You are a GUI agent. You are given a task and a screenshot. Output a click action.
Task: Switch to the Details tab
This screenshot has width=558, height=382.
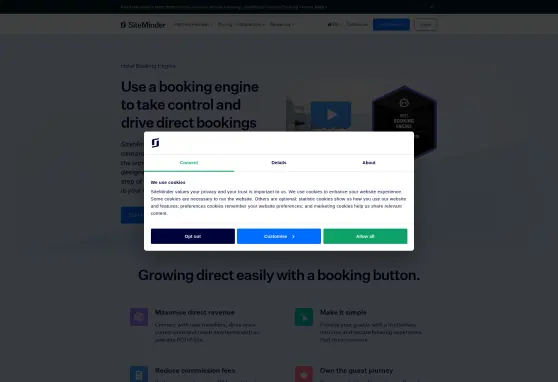pos(279,163)
